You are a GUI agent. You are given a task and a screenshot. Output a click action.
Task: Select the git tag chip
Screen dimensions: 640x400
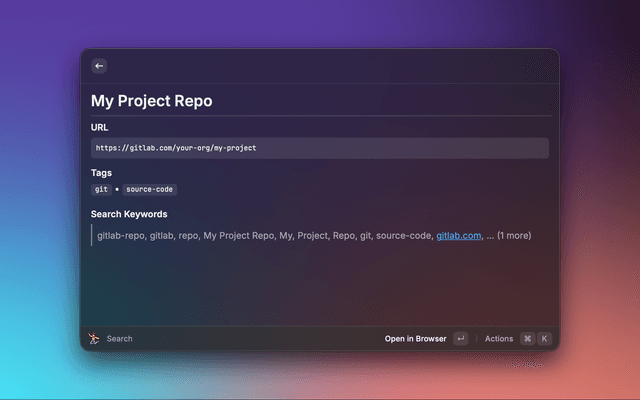click(101, 189)
